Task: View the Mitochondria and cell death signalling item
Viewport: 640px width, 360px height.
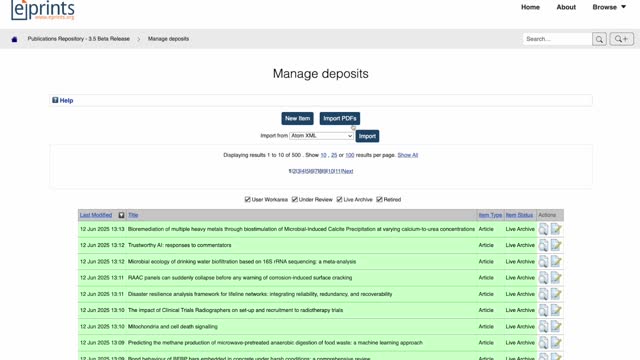Action: coord(543,327)
